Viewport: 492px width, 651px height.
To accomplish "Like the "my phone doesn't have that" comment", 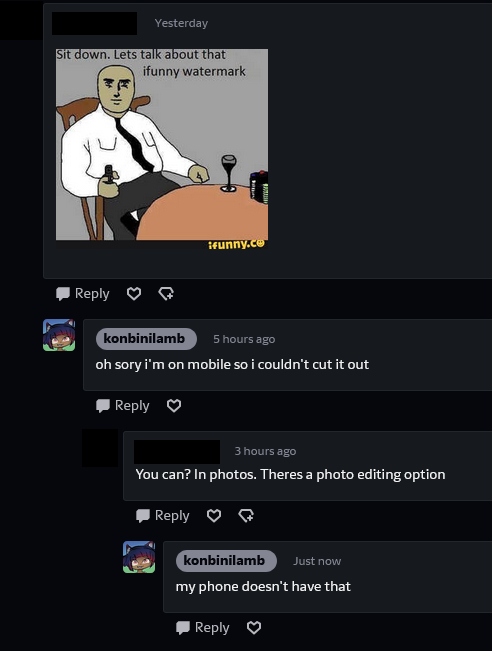I will coord(254,627).
